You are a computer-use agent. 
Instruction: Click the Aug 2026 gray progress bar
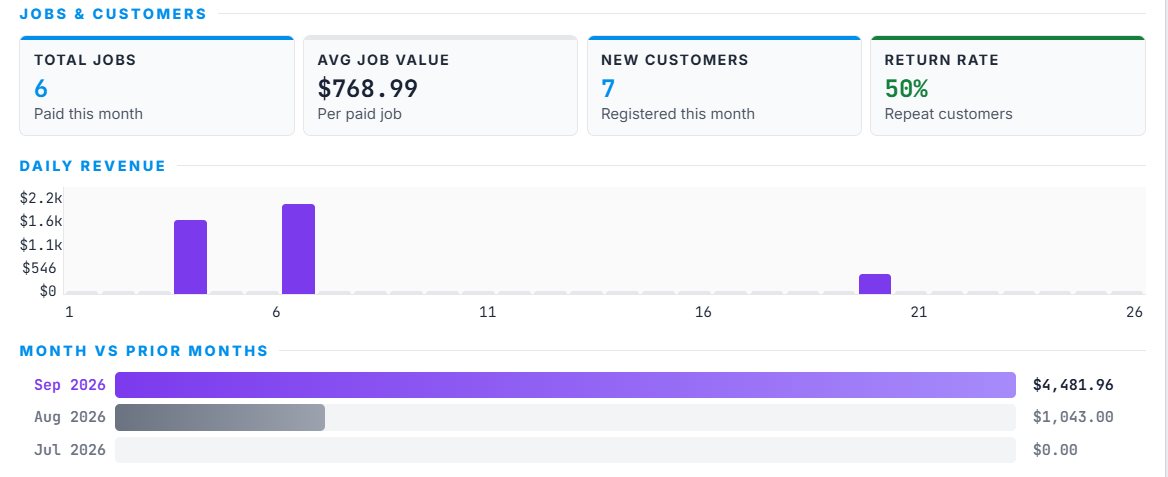[220, 417]
